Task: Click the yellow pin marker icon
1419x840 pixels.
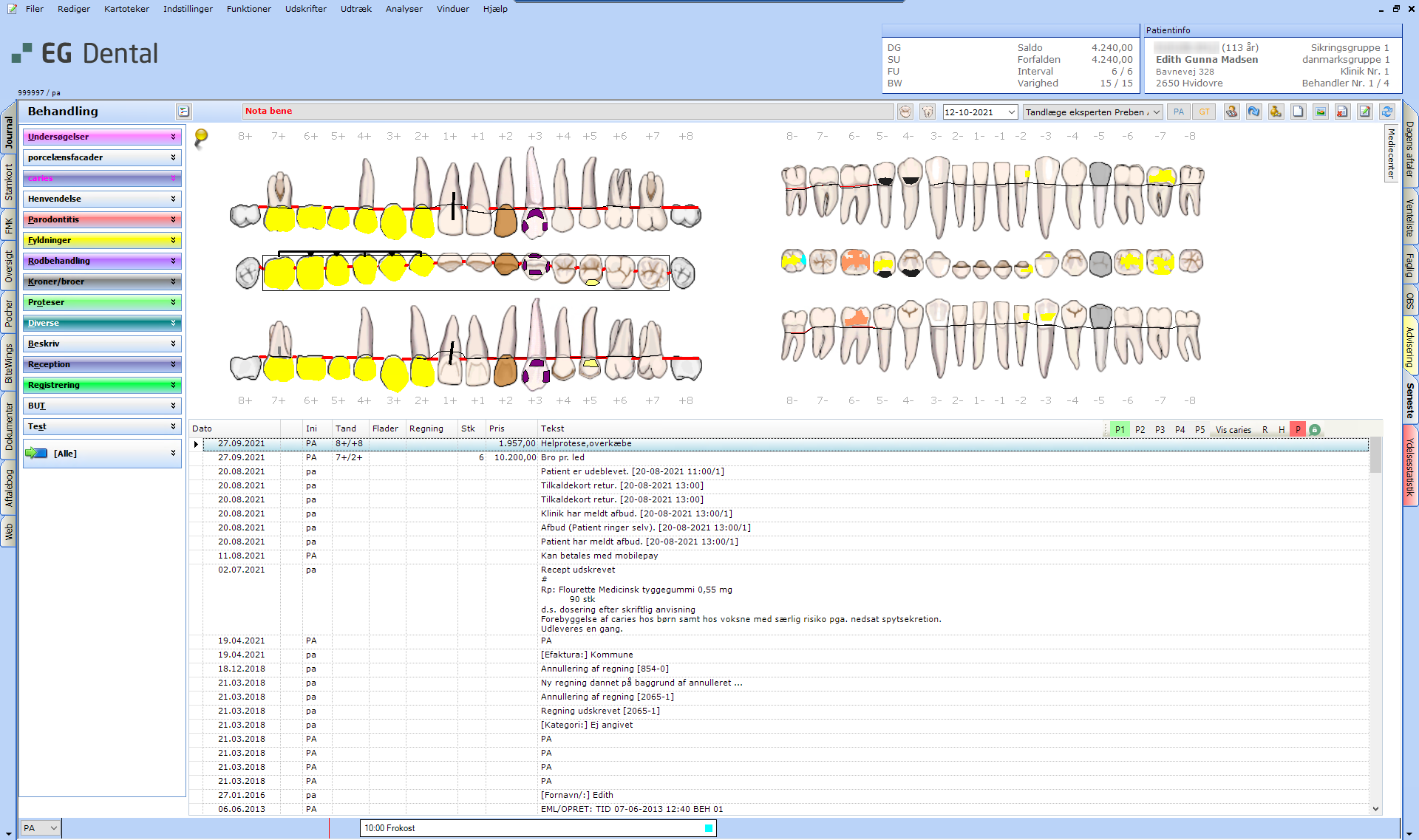Action: (200, 137)
